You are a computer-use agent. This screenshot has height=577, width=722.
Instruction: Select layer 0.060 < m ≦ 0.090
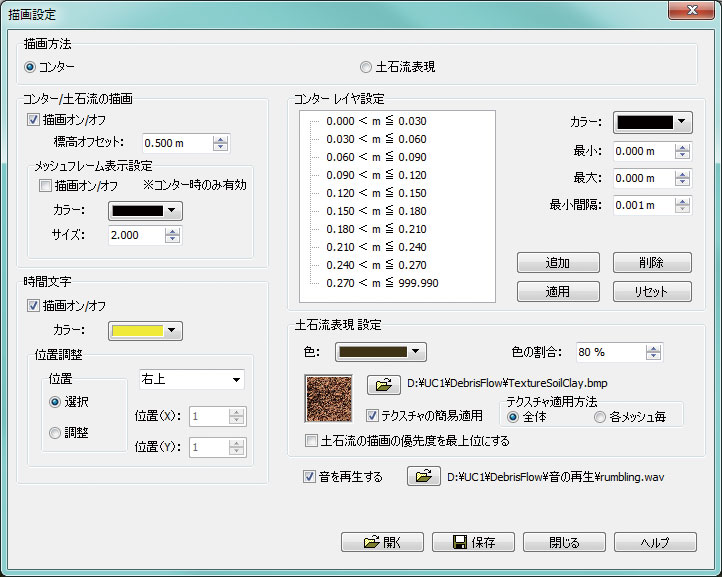click(376, 157)
